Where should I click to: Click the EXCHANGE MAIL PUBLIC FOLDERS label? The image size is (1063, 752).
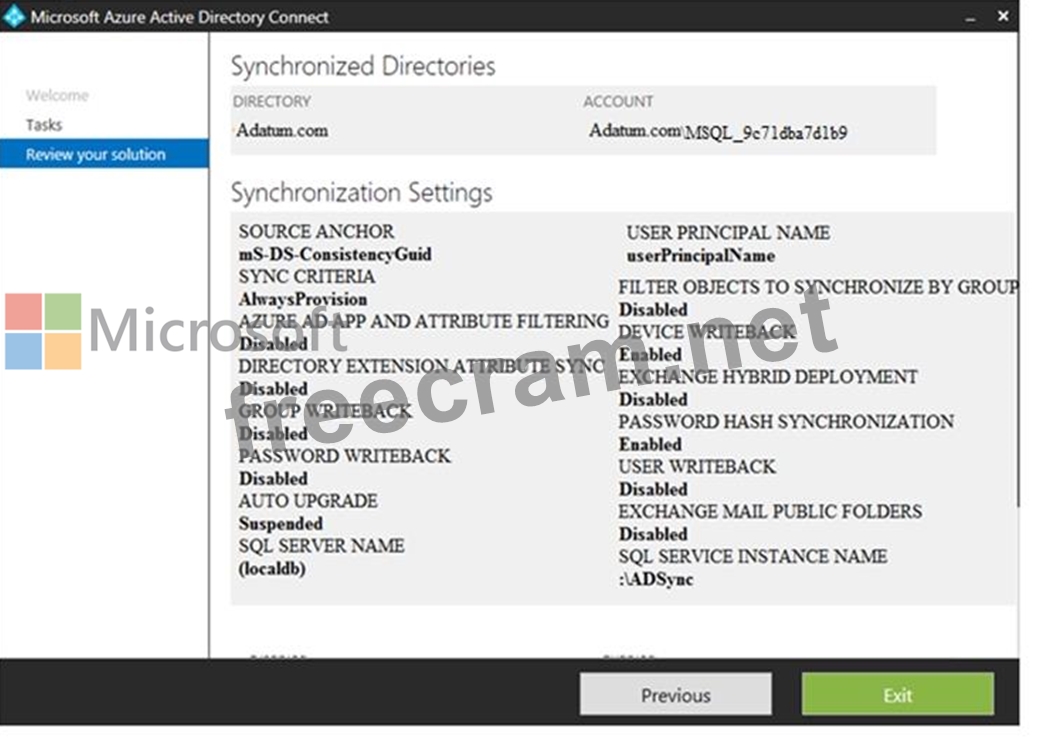pos(770,511)
